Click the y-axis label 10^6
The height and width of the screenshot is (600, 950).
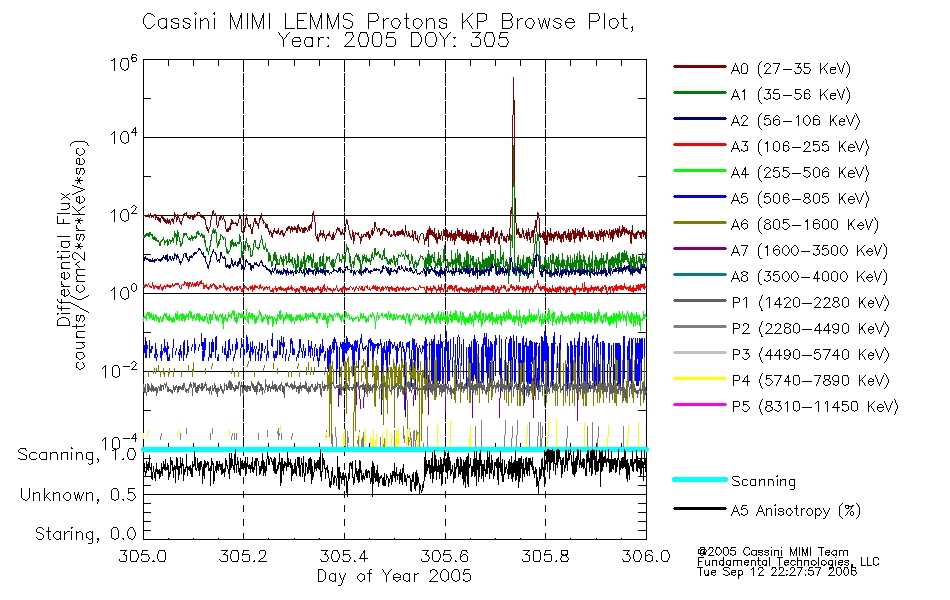[x=124, y=62]
